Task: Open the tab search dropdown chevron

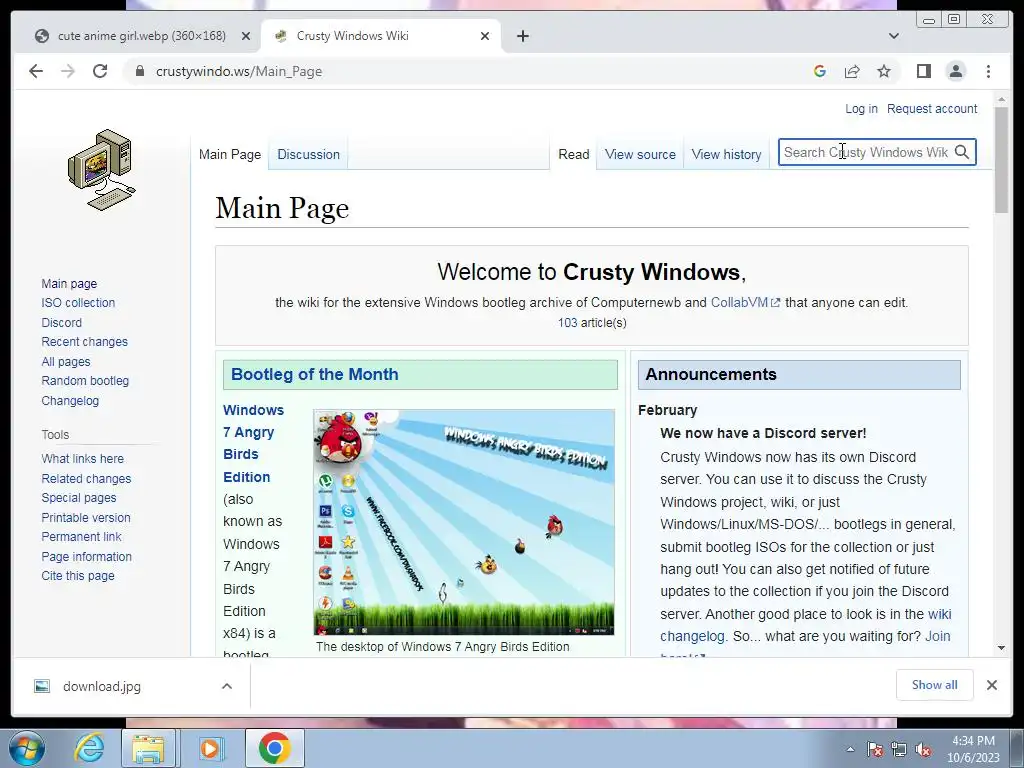Action: pos(893,36)
